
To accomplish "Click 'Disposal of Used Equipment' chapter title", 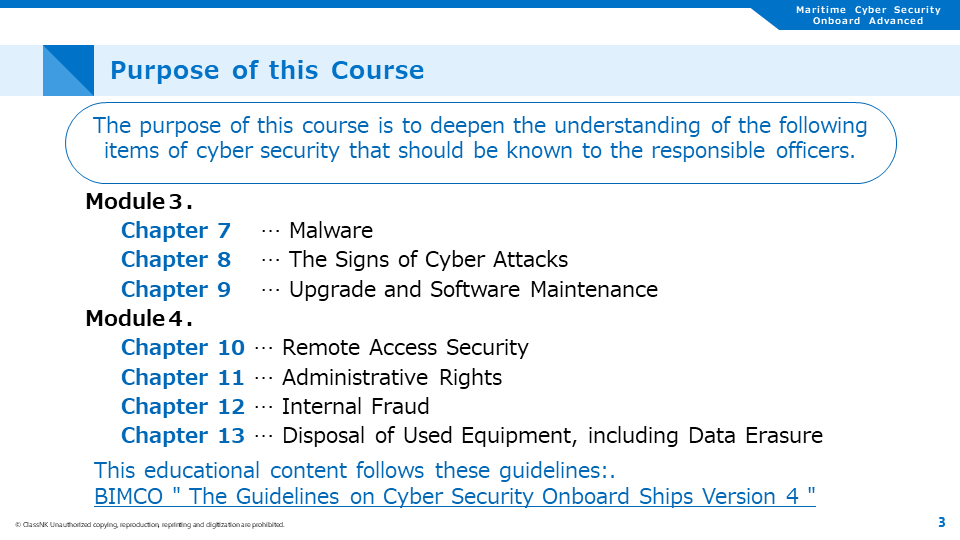I will [x=552, y=436].
